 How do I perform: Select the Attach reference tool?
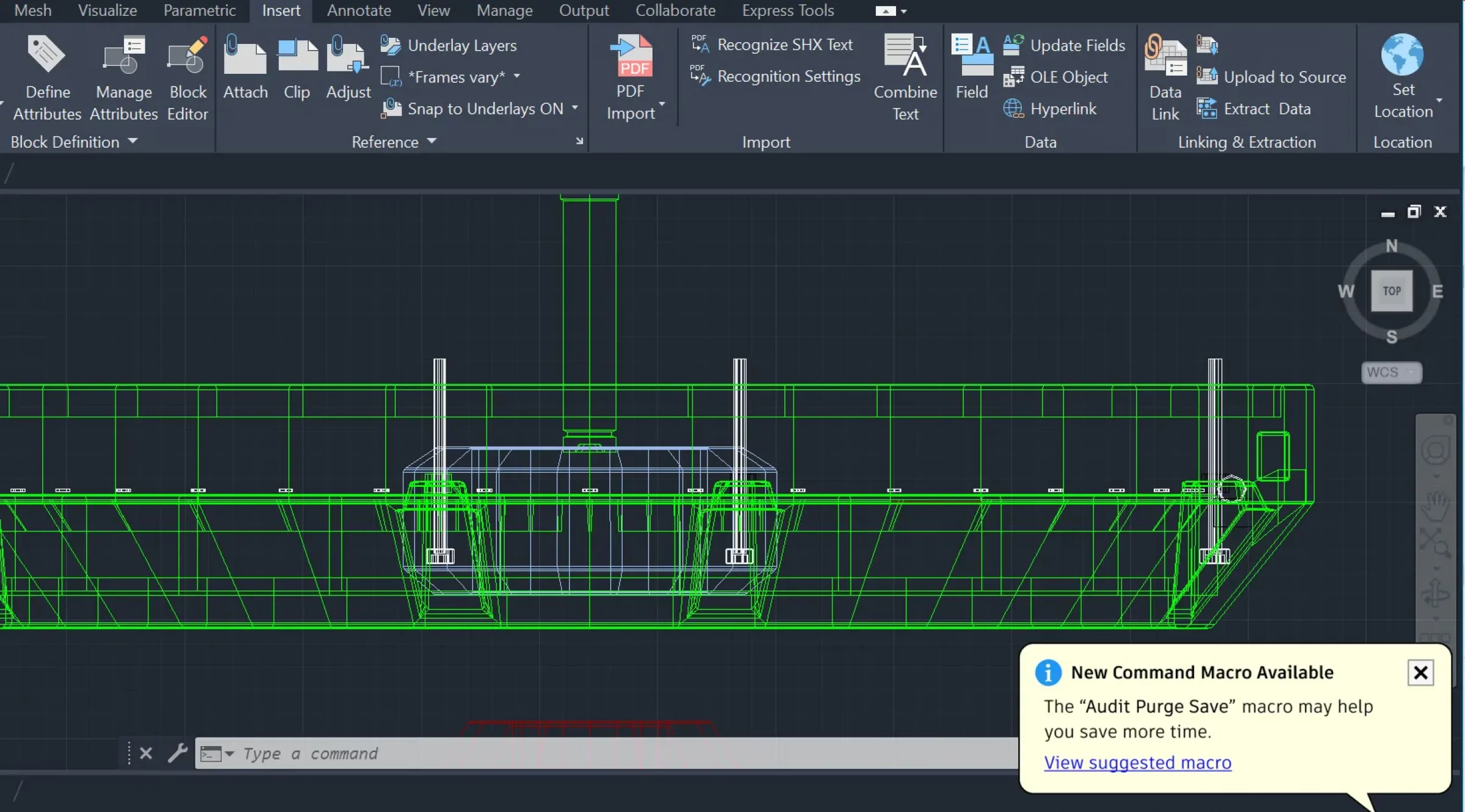coord(245,67)
